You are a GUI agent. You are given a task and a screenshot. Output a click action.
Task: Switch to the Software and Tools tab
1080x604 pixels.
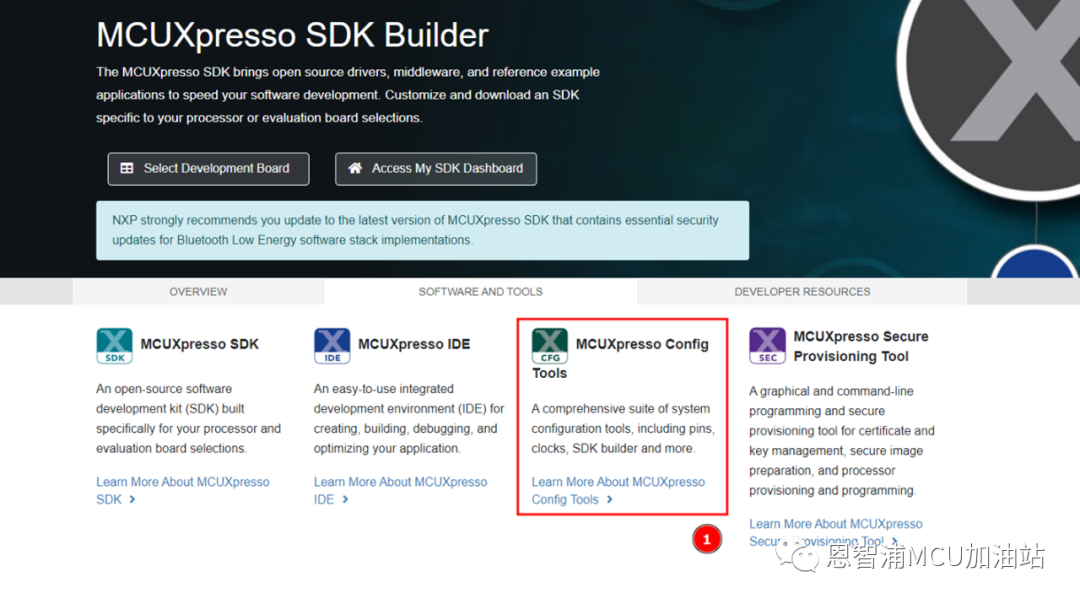tap(481, 291)
